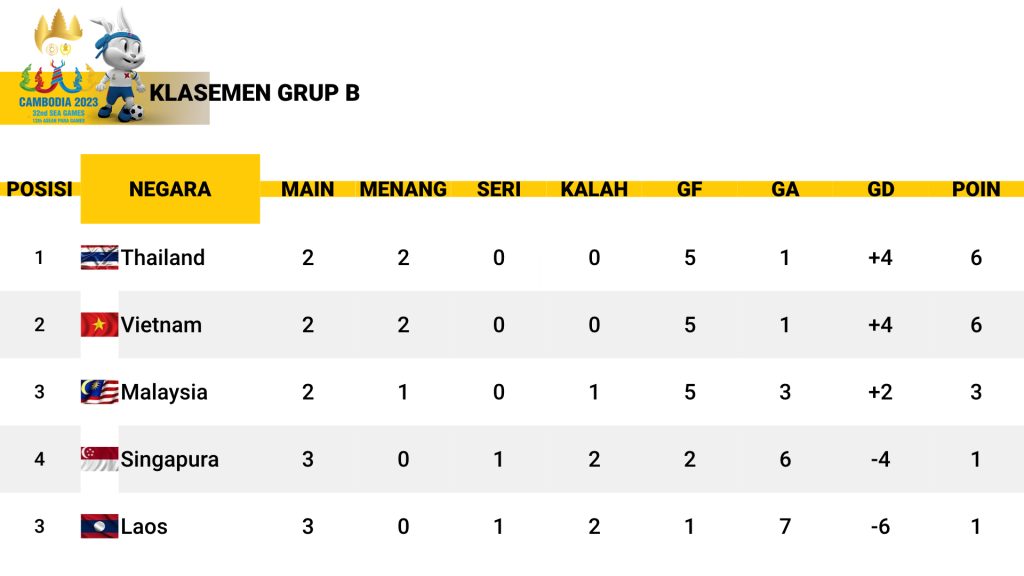The image size is (1024, 576).
Task: Select the NEGARA column header
Action: click(170, 189)
